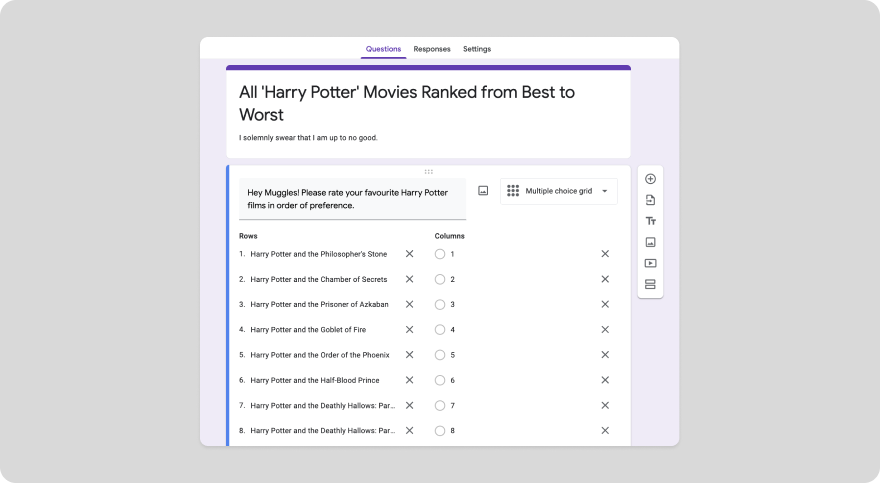The width and height of the screenshot is (880, 483).
Task: Insert image next to the question text
Action: coord(483,191)
